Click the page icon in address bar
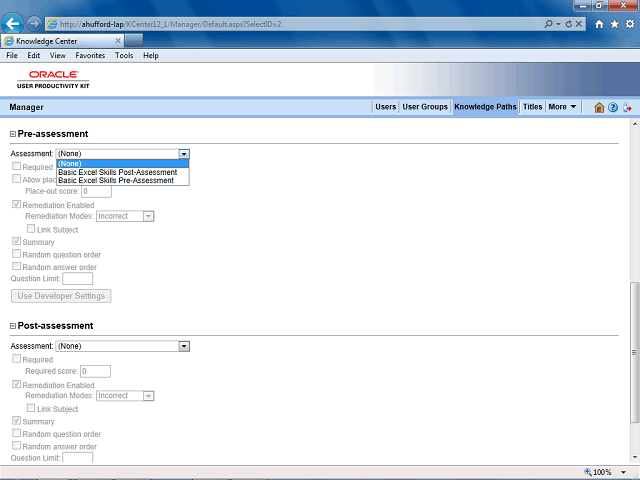The height and width of the screenshot is (480, 640). [x=52, y=24]
